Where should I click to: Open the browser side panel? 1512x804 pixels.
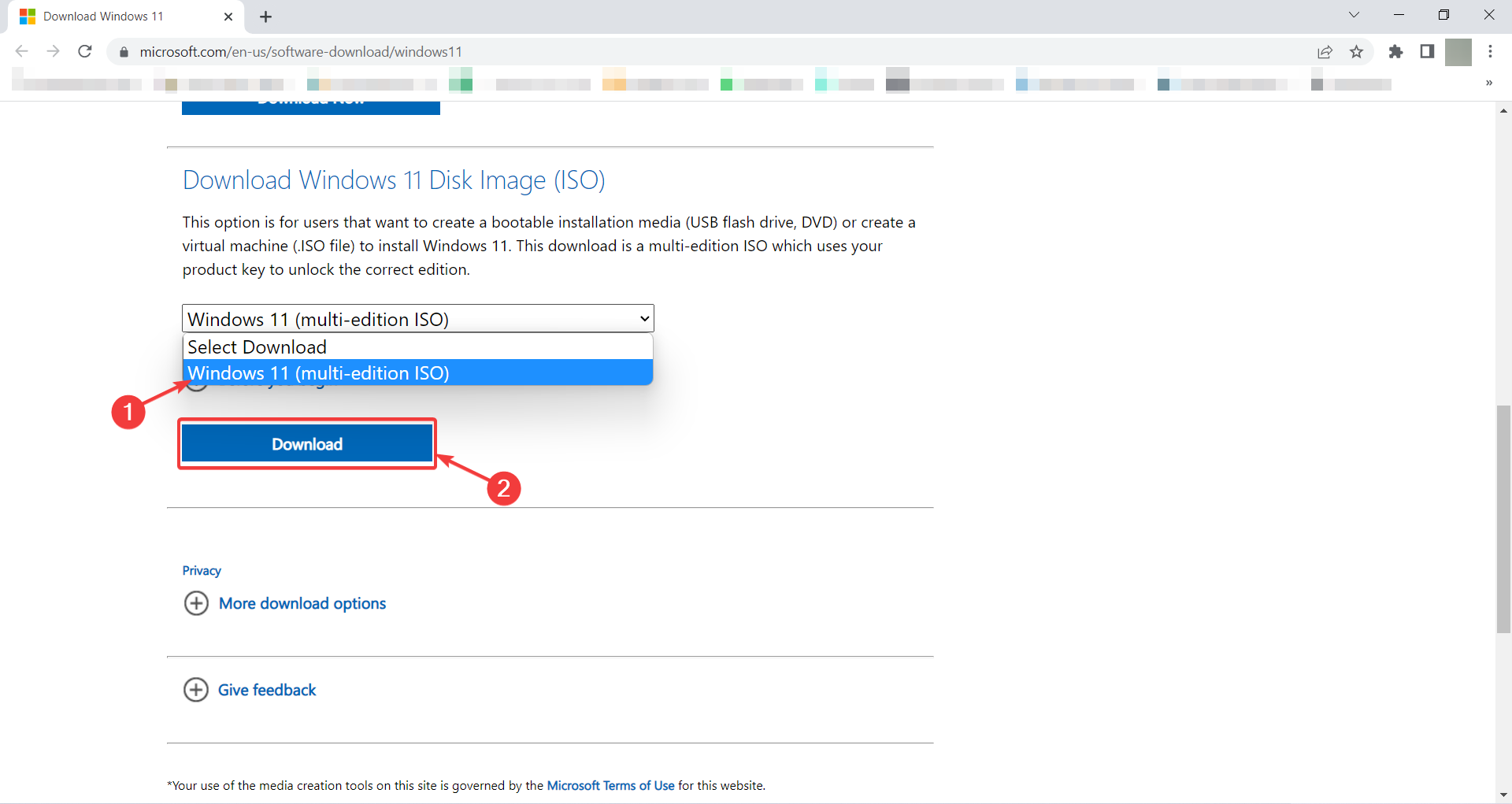pos(1428,51)
